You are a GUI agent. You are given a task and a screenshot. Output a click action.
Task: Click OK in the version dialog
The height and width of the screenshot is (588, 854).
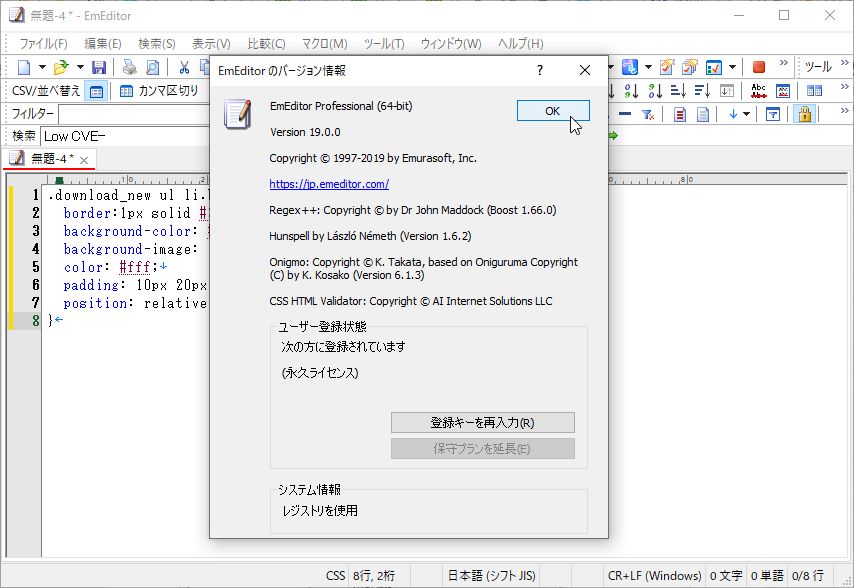point(553,111)
